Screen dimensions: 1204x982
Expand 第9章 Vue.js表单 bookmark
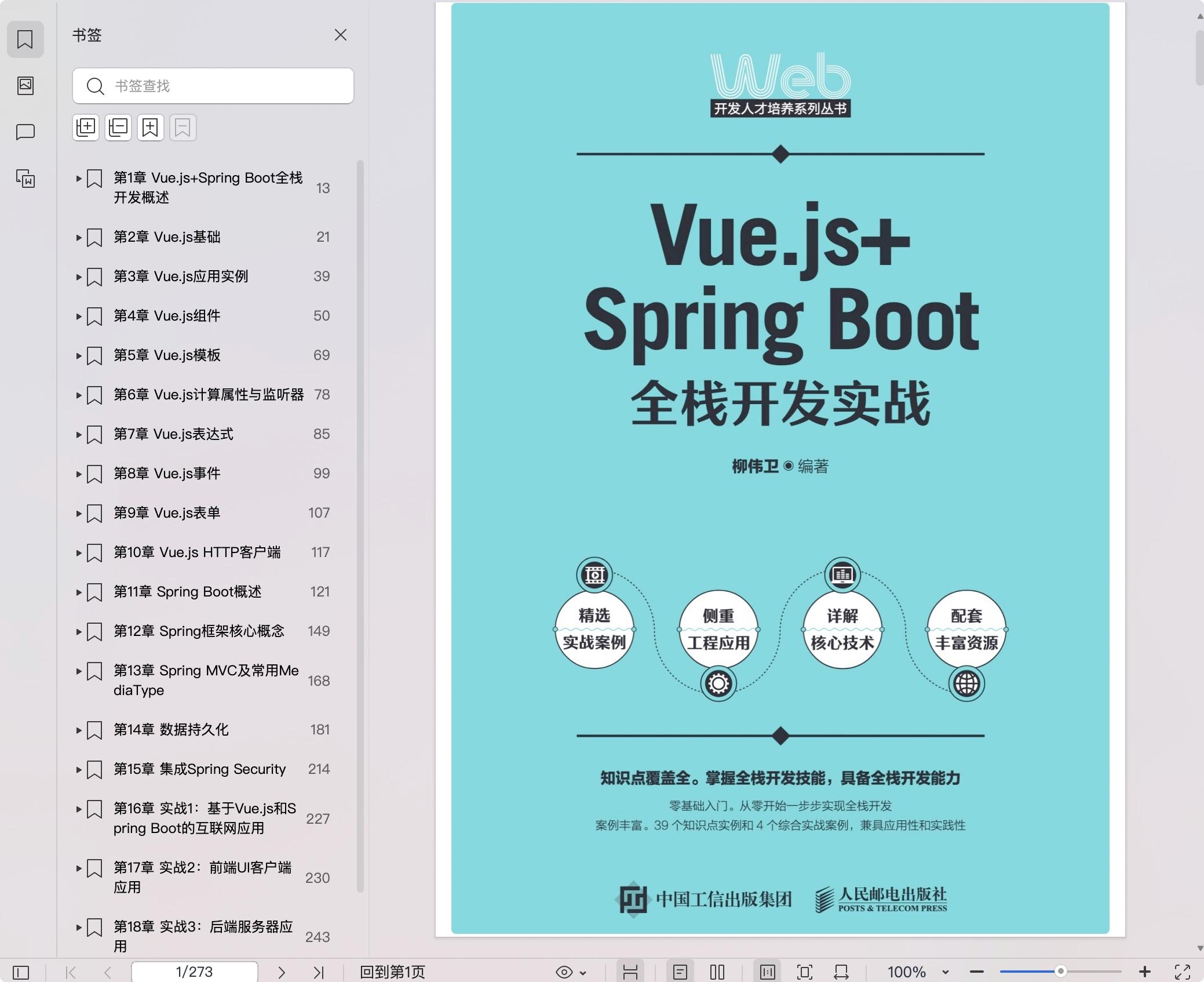pos(78,513)
